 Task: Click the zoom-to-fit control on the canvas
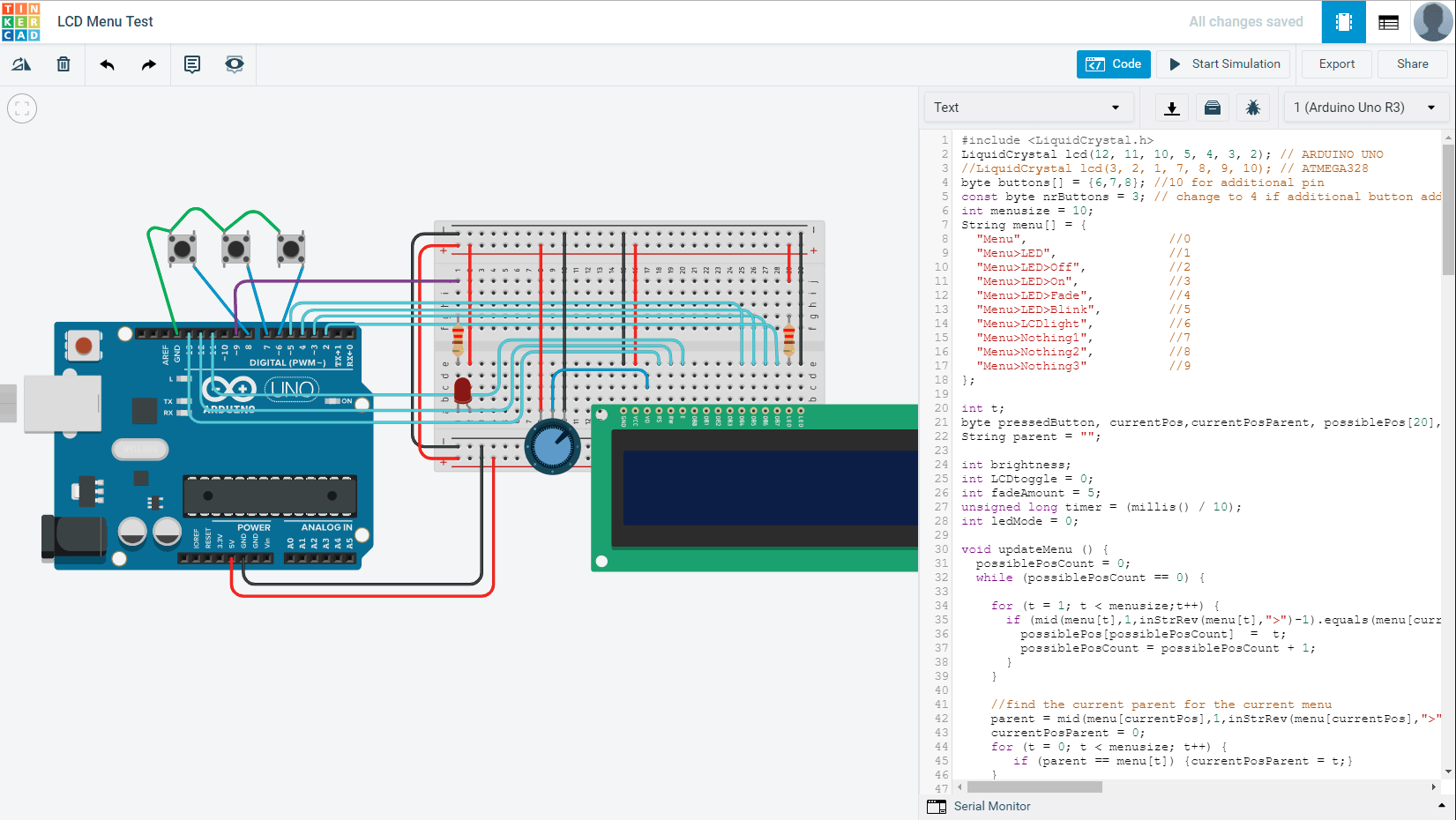(x=21, y=108)
